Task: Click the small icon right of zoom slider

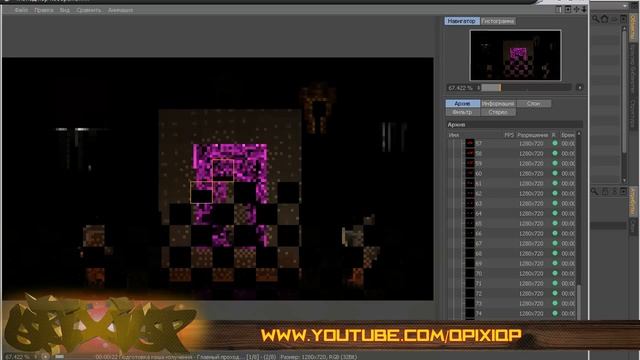Action: 579,87
